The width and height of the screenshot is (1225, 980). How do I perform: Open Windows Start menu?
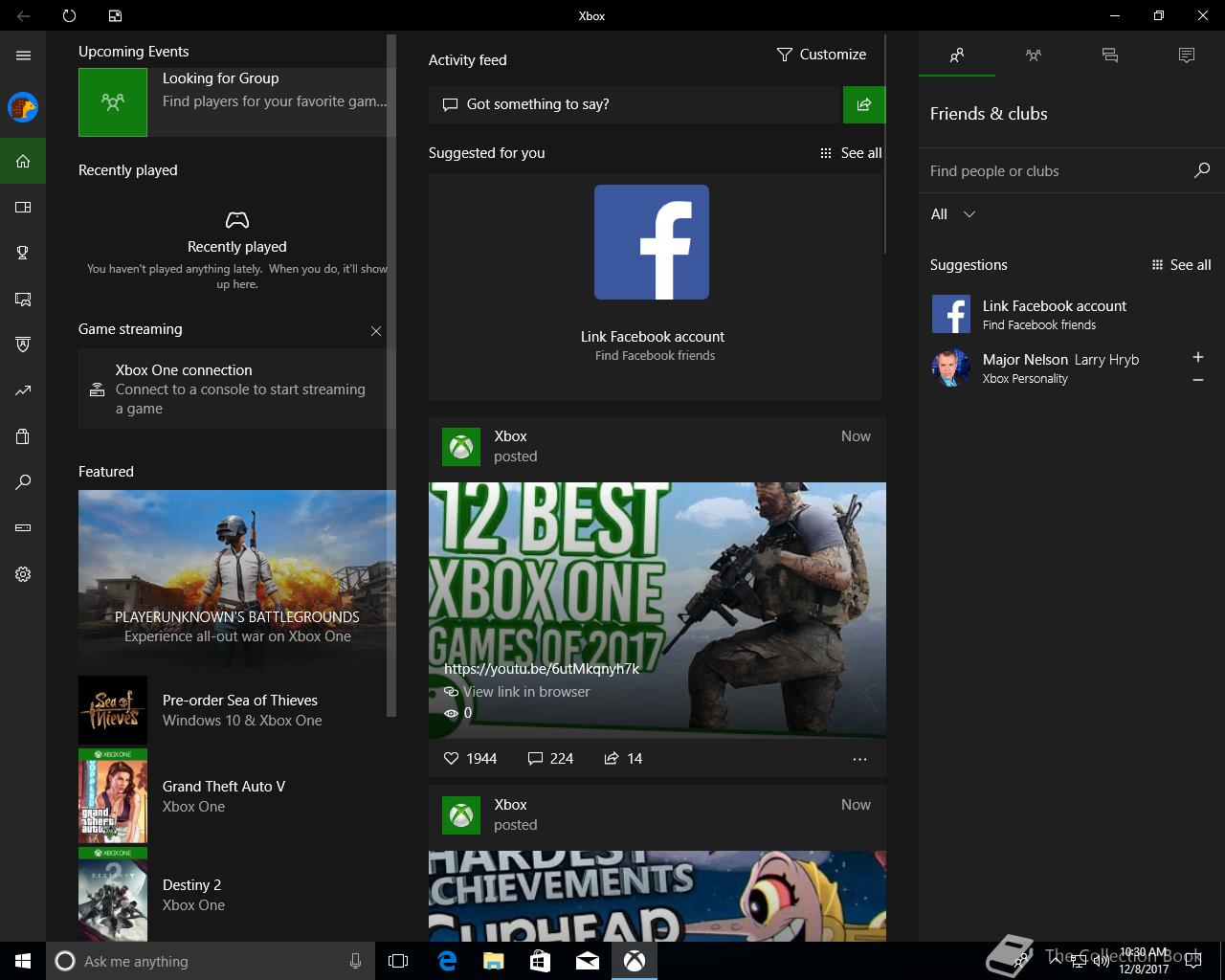[23, 961]
